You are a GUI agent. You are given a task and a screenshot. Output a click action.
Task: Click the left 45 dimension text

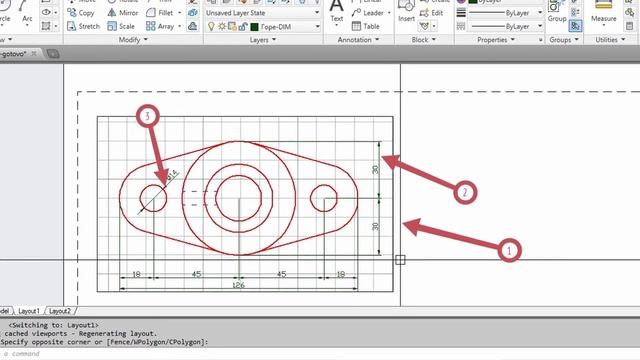pyautogui.click(x=196, y=274)
